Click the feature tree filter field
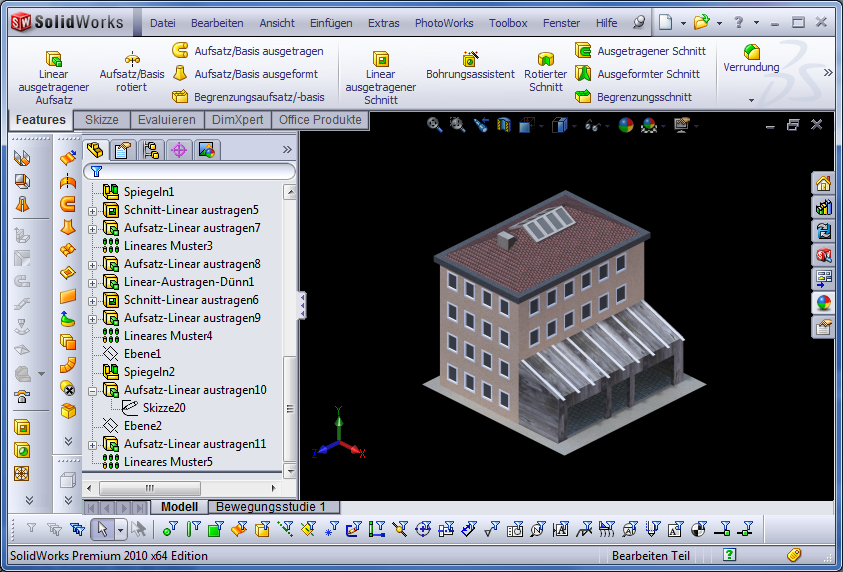Image resolution: width=843 pixels, height=572 pixels. (190, 172)
